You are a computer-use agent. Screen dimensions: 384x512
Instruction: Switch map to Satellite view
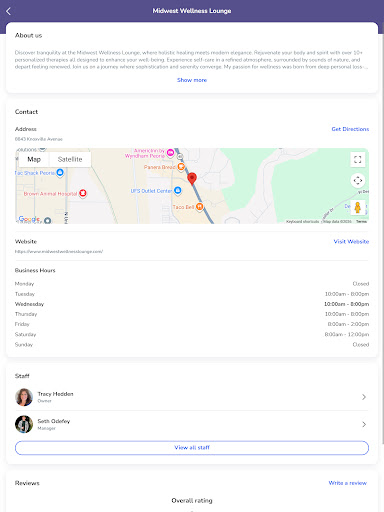(70, 159)
